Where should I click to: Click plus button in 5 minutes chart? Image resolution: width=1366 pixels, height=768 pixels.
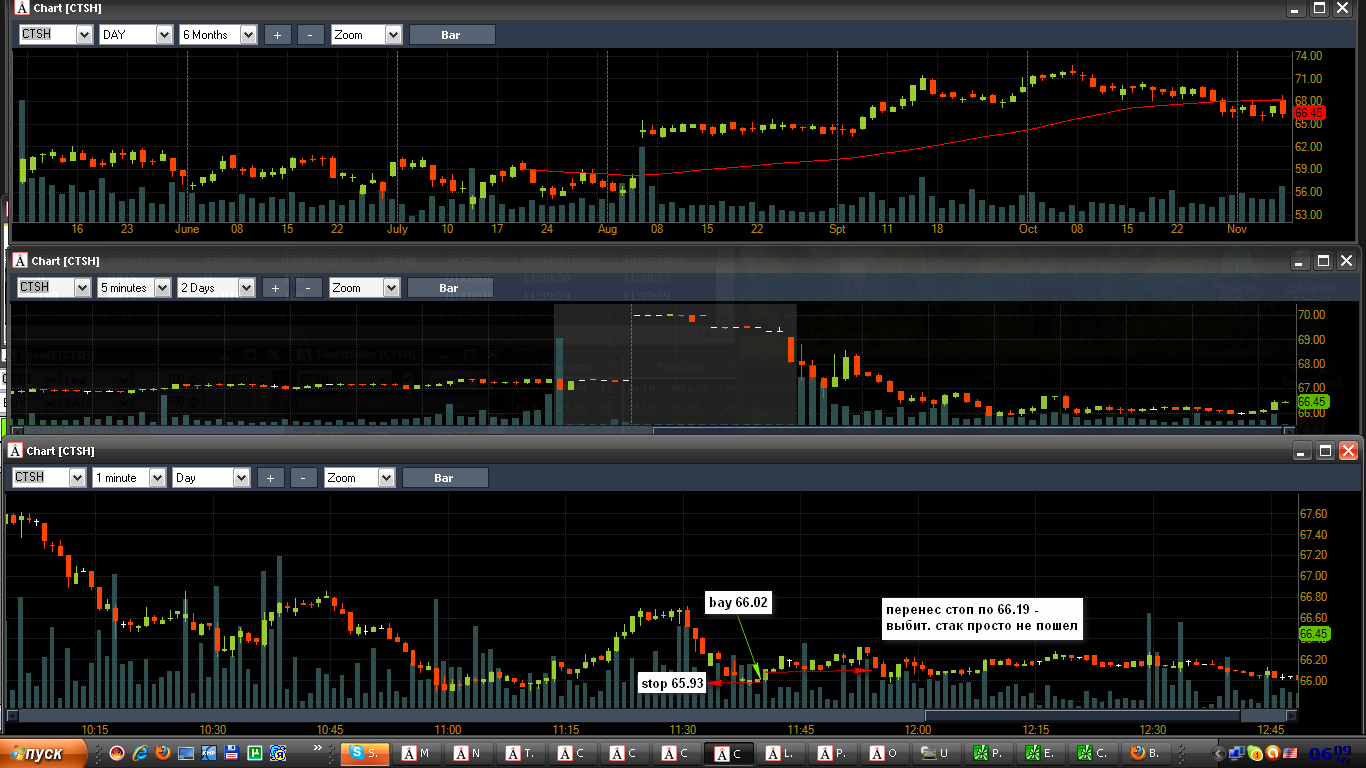(275, 287)
